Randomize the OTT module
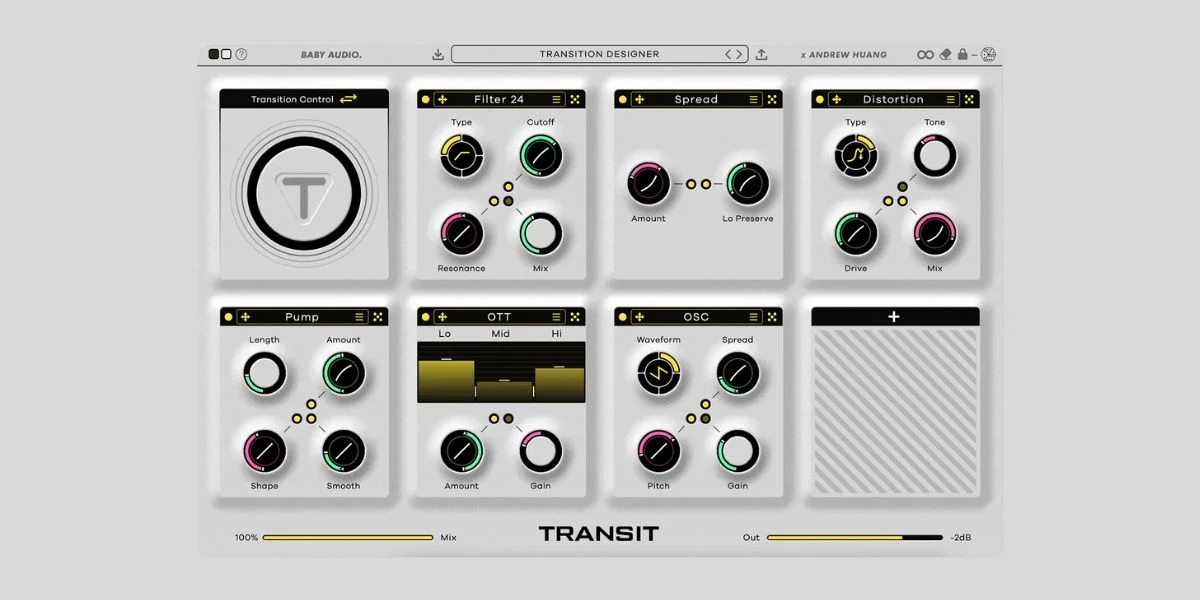 575,317
